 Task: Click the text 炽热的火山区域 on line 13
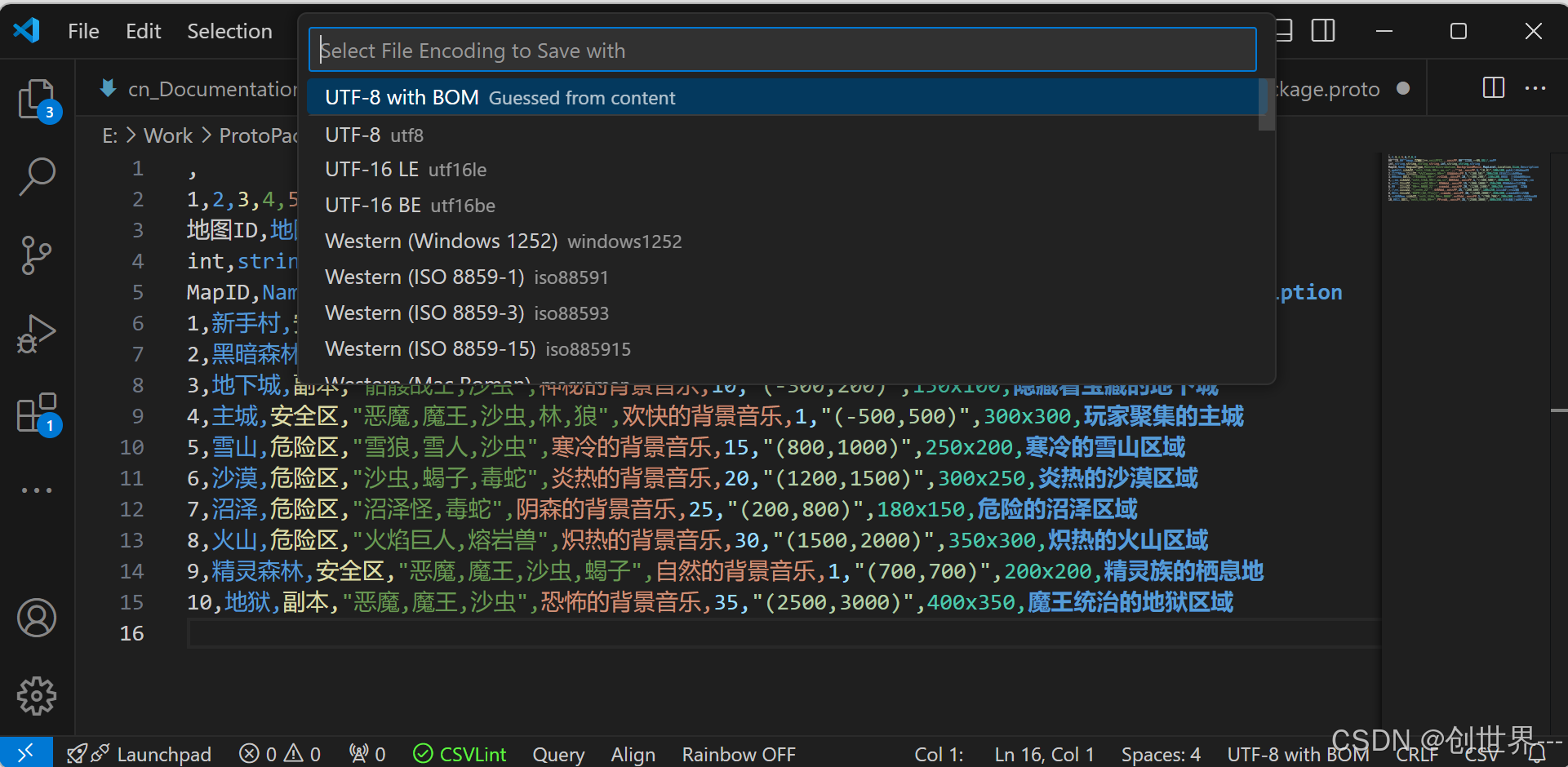pyautogui.click(x=1127, y=540)
